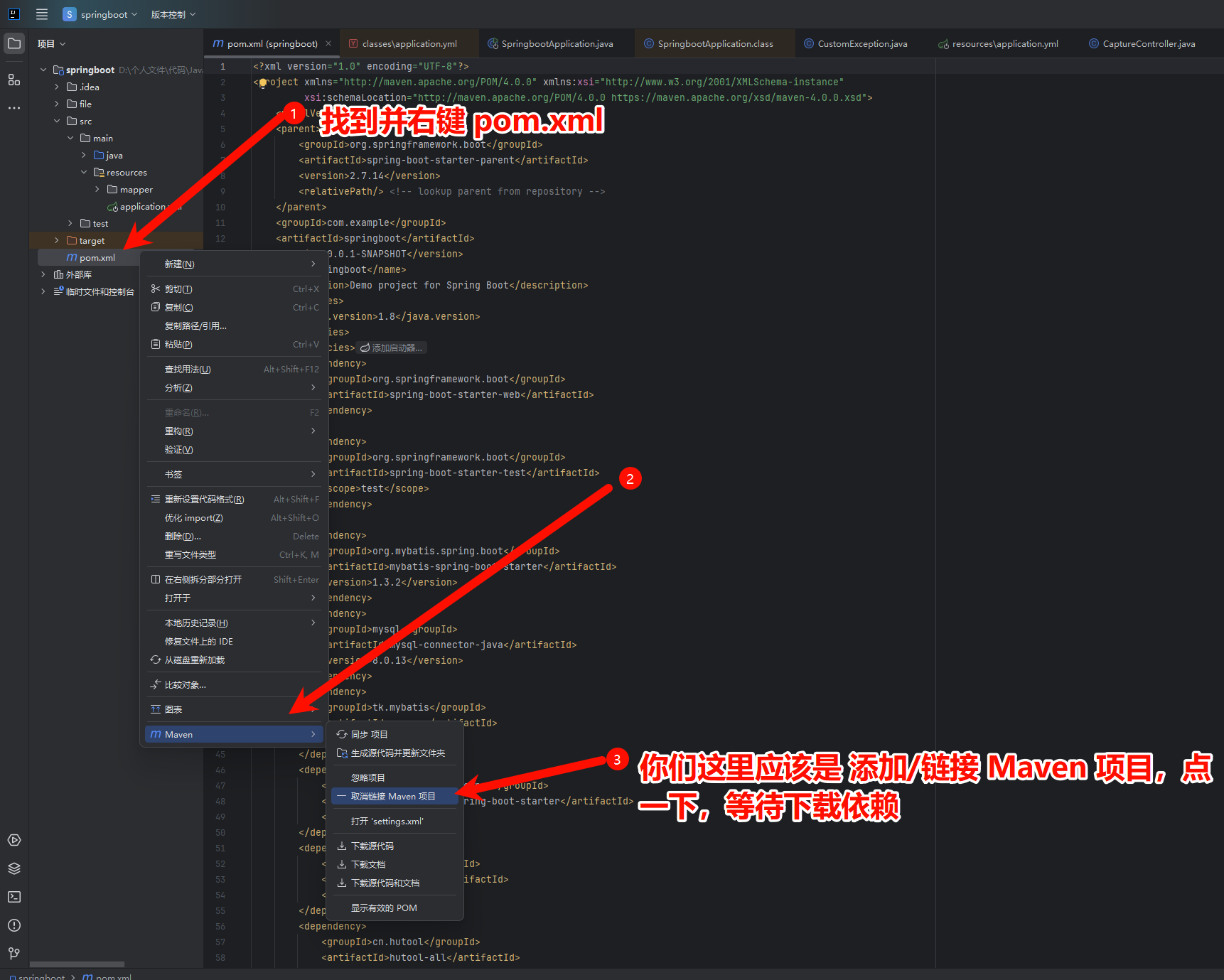
Task: Open the Build layers tool icon
Action: click(x=14, y=868)
